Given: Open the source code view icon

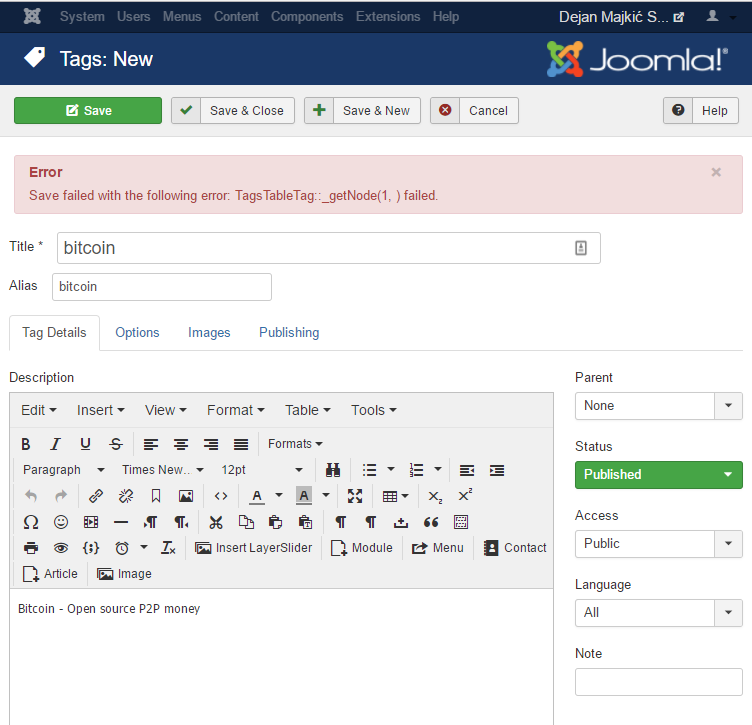Looking at the screenshot, I should [221, 496].
